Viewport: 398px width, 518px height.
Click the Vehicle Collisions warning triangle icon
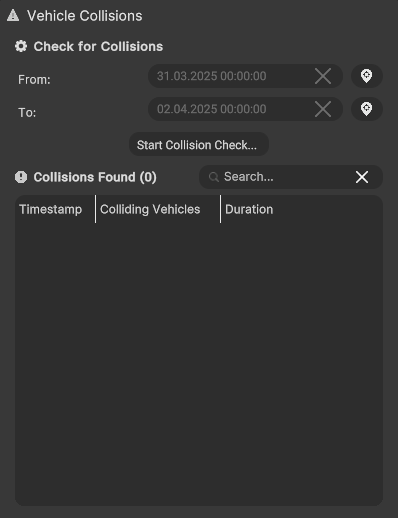[13, 16]
